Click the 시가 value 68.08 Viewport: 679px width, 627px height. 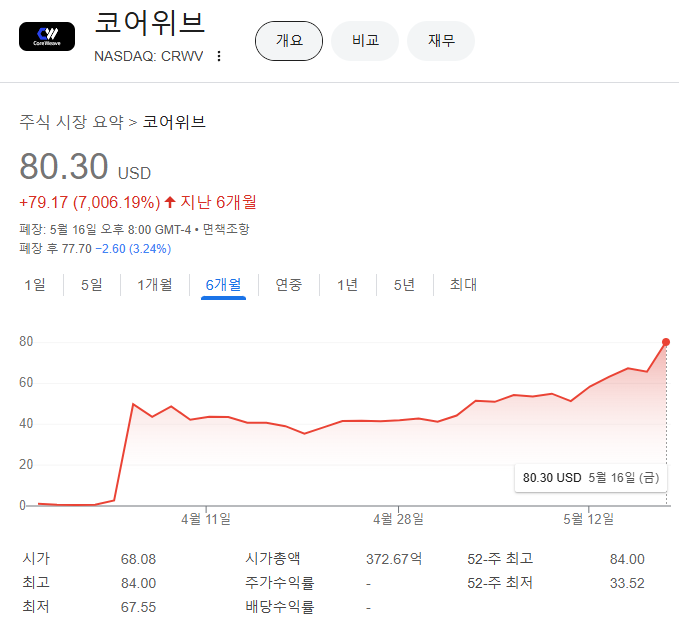click(138, 559)
